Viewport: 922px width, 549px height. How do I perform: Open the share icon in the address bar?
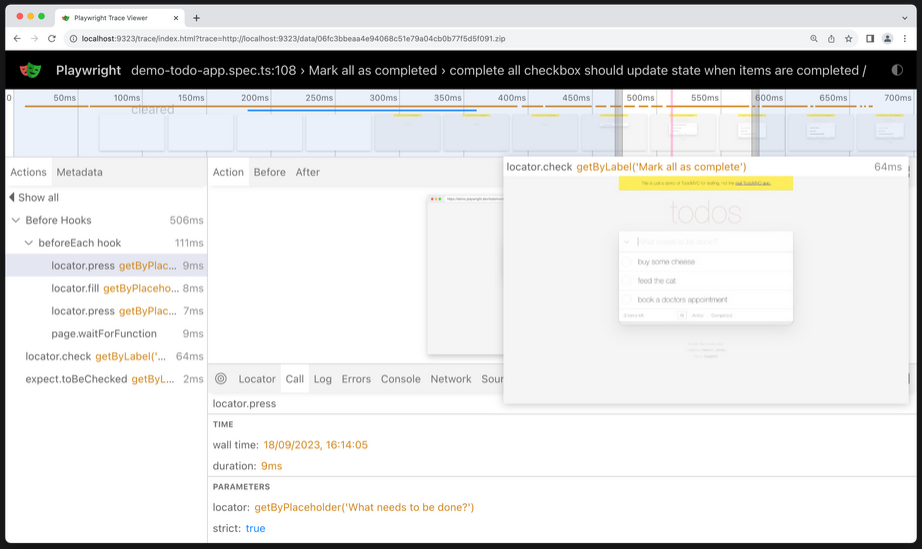[830, 39]
